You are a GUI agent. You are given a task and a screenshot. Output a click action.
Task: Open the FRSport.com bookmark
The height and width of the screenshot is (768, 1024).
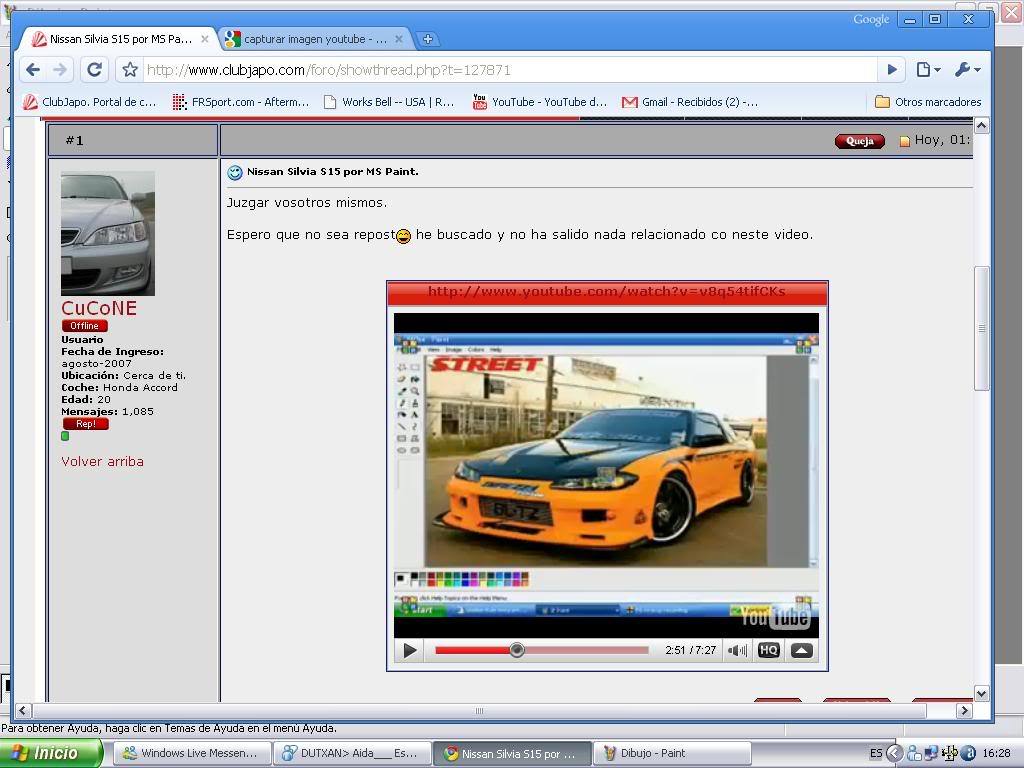[241, 102]
